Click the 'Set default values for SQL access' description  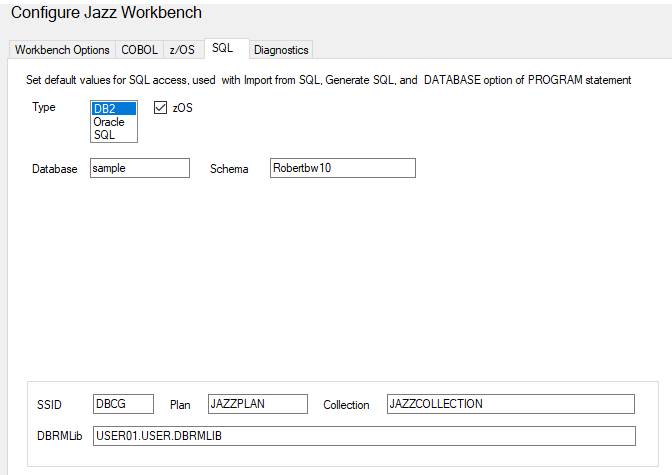pyautogui.click(x=328, y=80)
